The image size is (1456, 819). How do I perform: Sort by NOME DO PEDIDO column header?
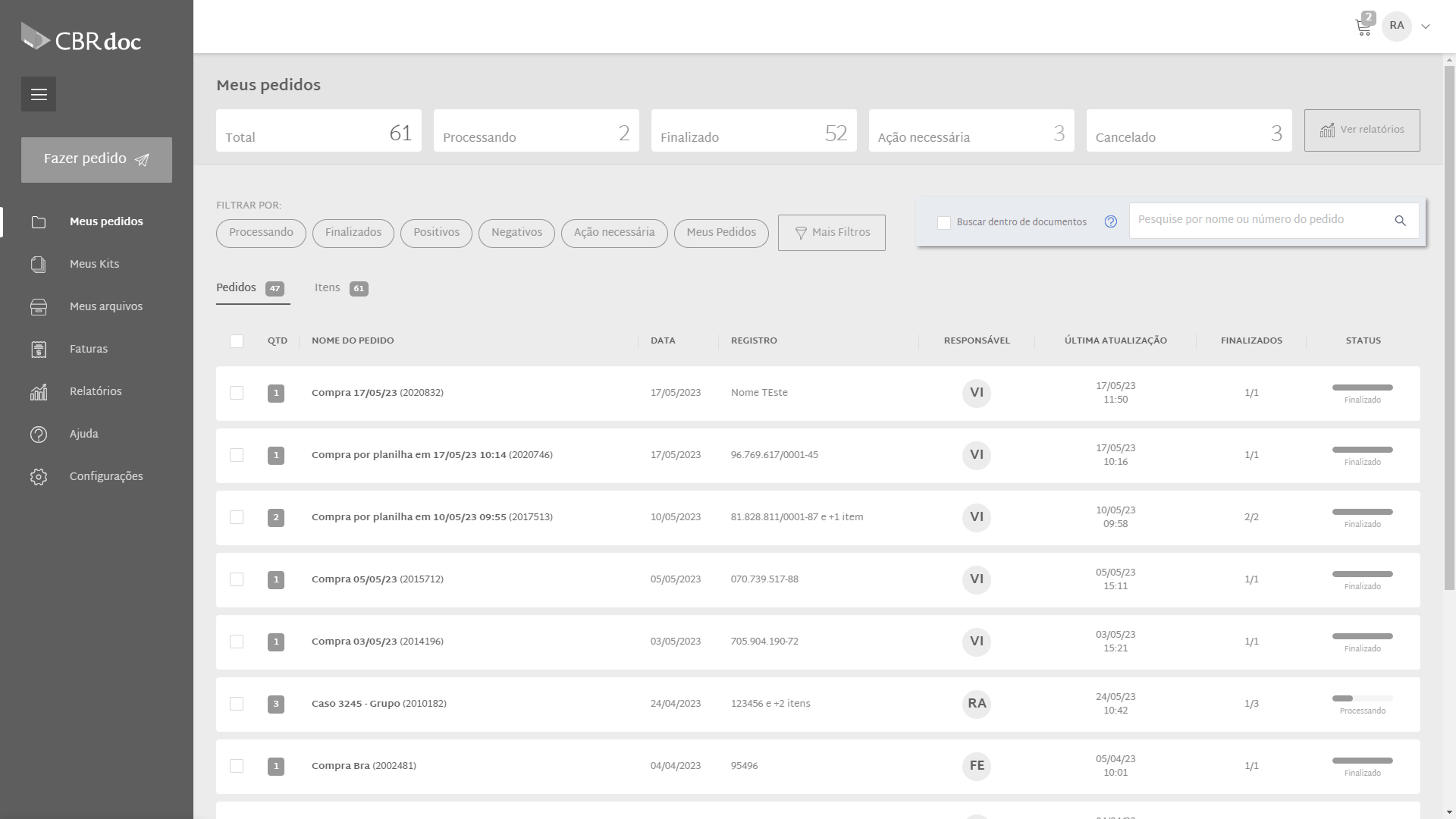pos(353,341)
